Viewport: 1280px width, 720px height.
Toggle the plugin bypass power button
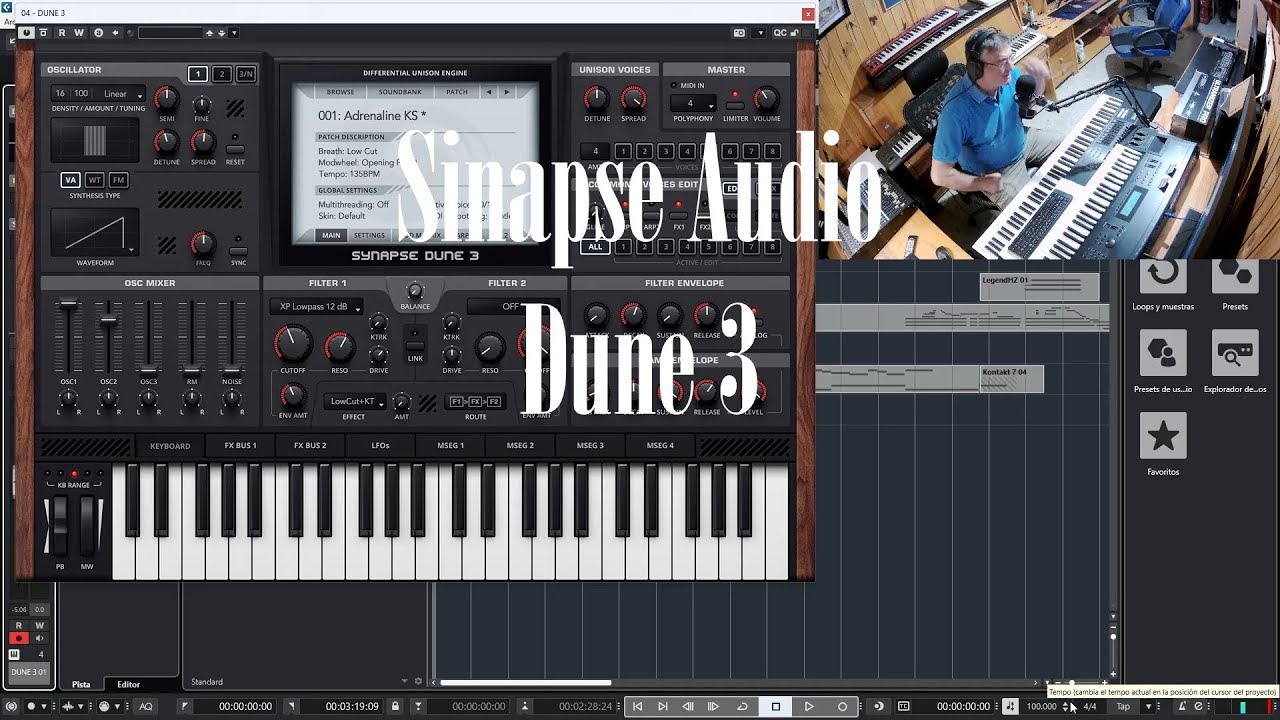(27, 33)
